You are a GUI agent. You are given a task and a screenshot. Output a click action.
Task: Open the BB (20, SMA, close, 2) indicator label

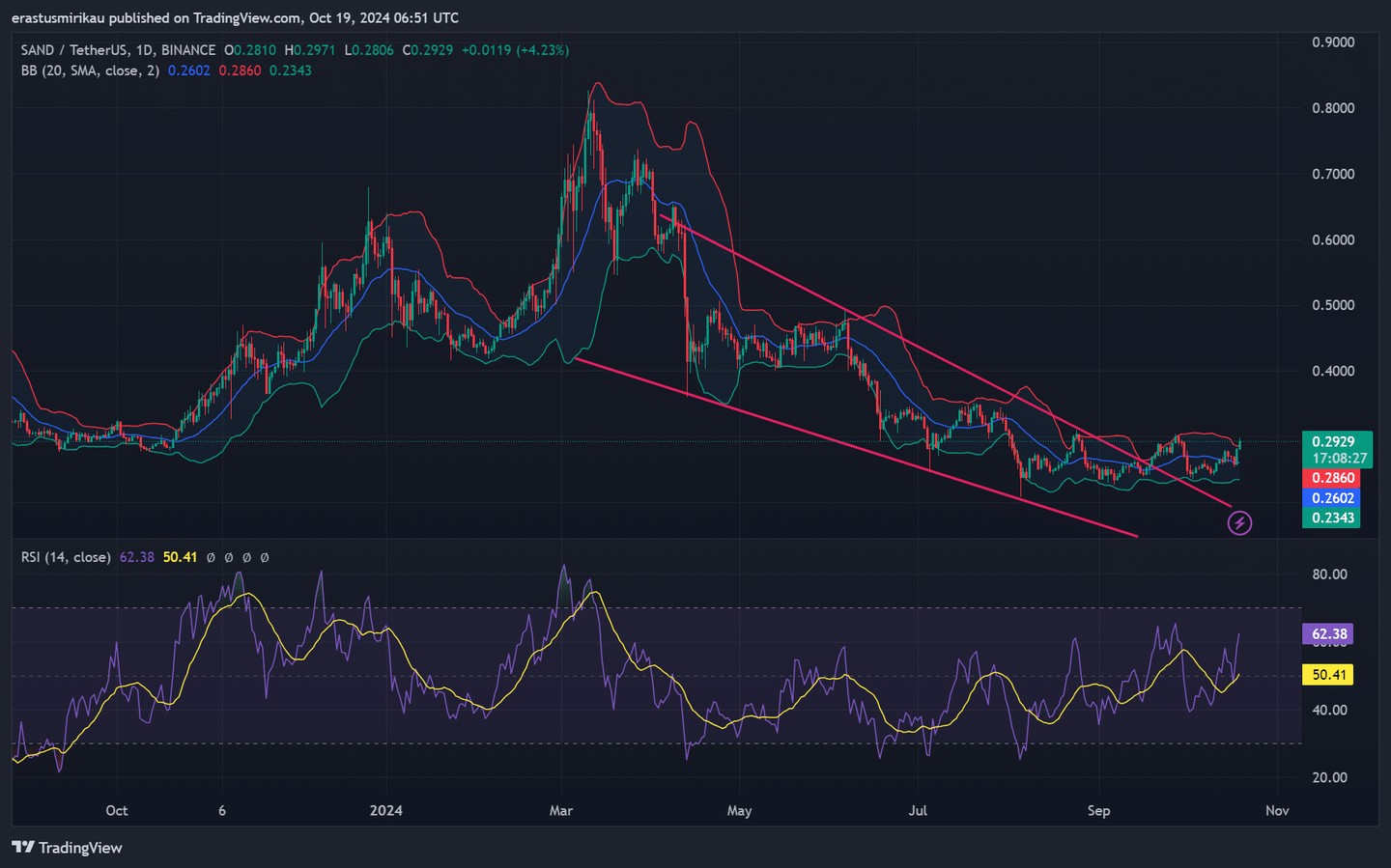(x=89, y=70)
